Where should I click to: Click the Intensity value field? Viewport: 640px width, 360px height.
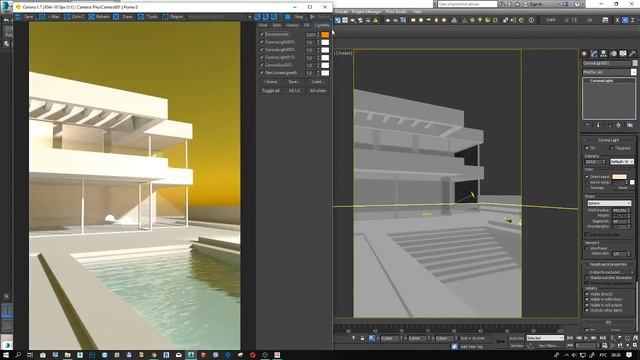click(593, 162)
